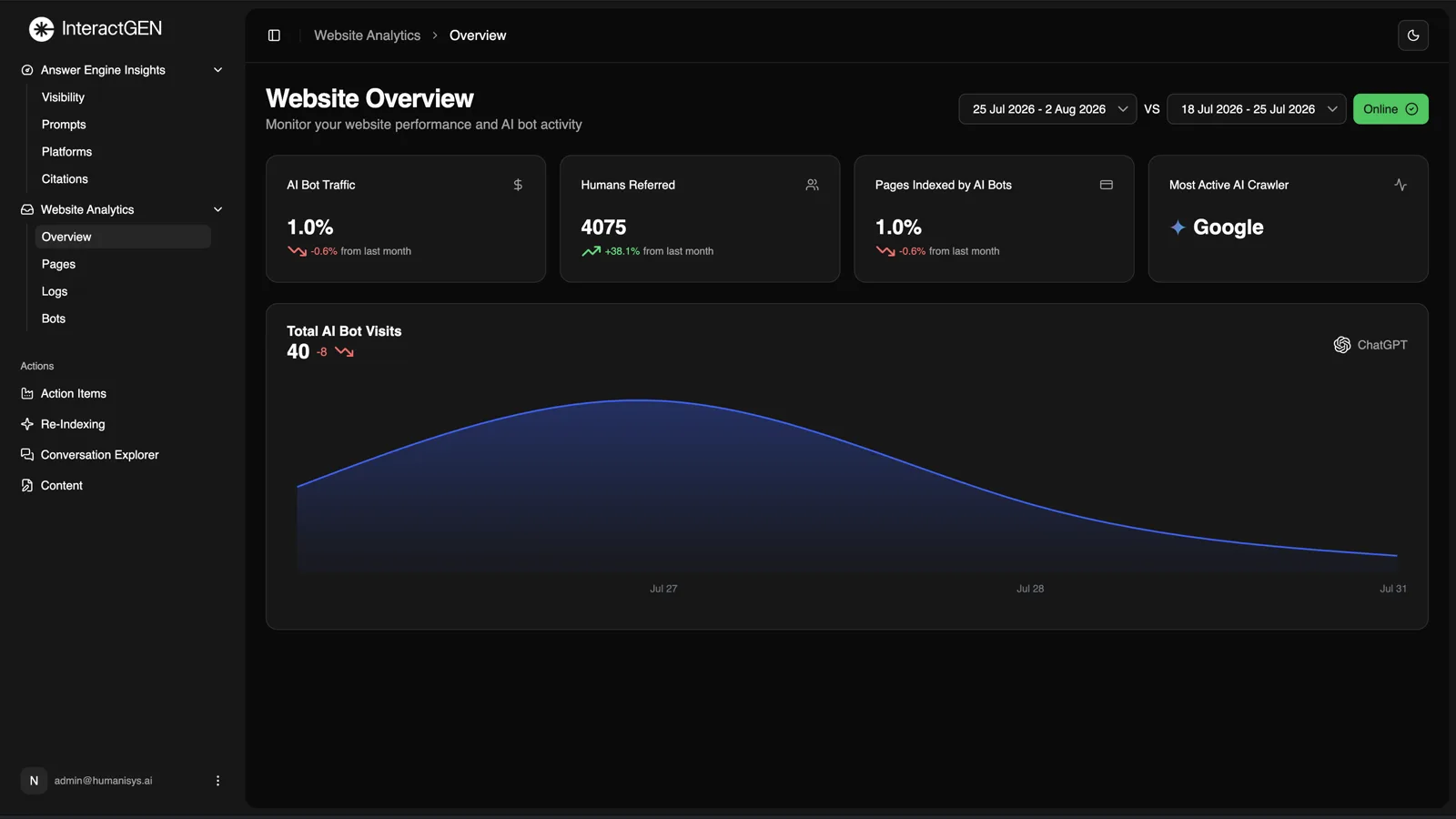Click the Conversation Explorer chat icon
1456x819 pixels.
point(27,455)
